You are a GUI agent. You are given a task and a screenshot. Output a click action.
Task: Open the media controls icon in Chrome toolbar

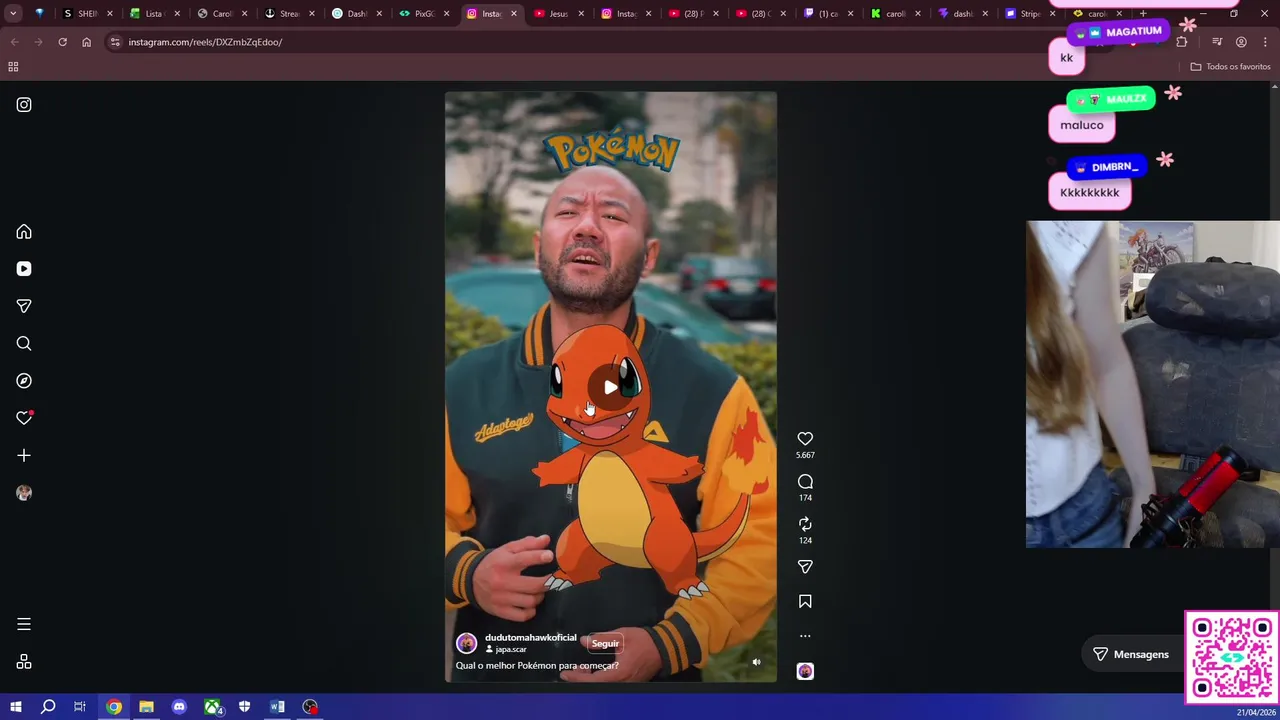pyautogui.click(x=1217, y=42)
